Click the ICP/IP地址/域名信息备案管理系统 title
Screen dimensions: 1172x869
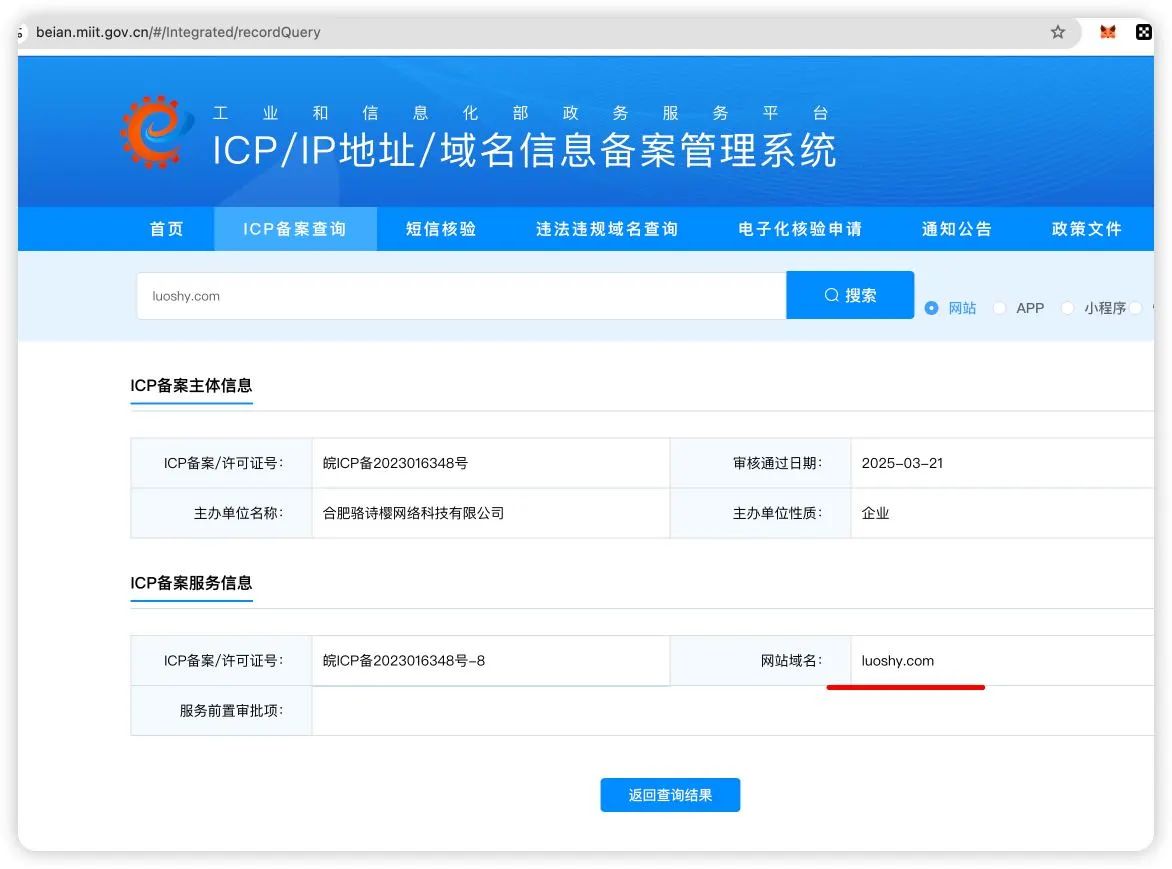point(525,150)
